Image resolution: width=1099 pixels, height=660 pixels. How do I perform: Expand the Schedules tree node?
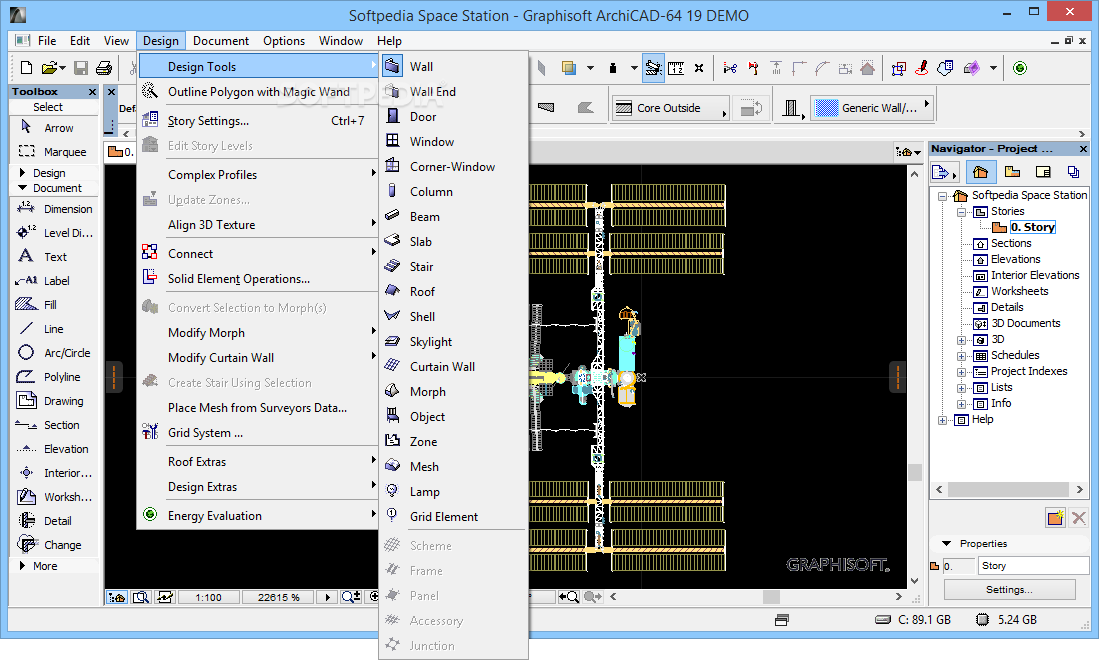click(x=962, y=356)
